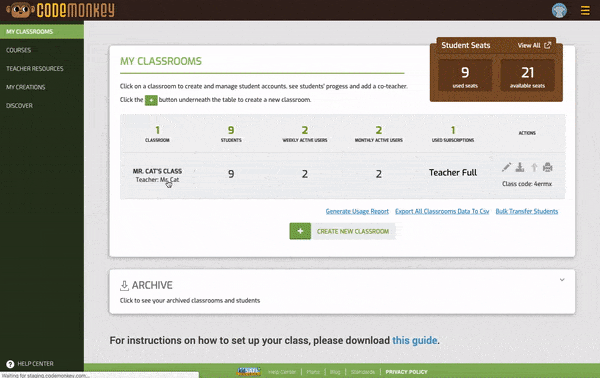Image resolution: width=600 pixels, height=378 pixels.
Task: Click the print classroom icon
Action: (548, 167)
